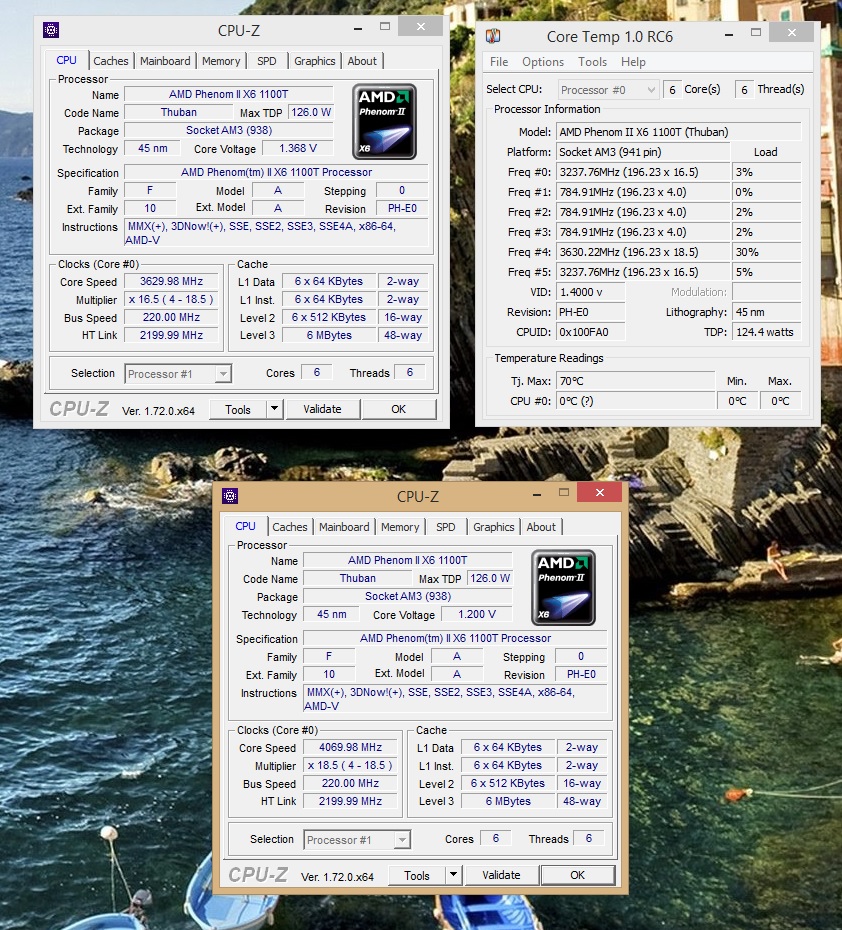Expand Processor #1 selection in bottom CPU-Z window
842x930 pixels.
point(357,840)
